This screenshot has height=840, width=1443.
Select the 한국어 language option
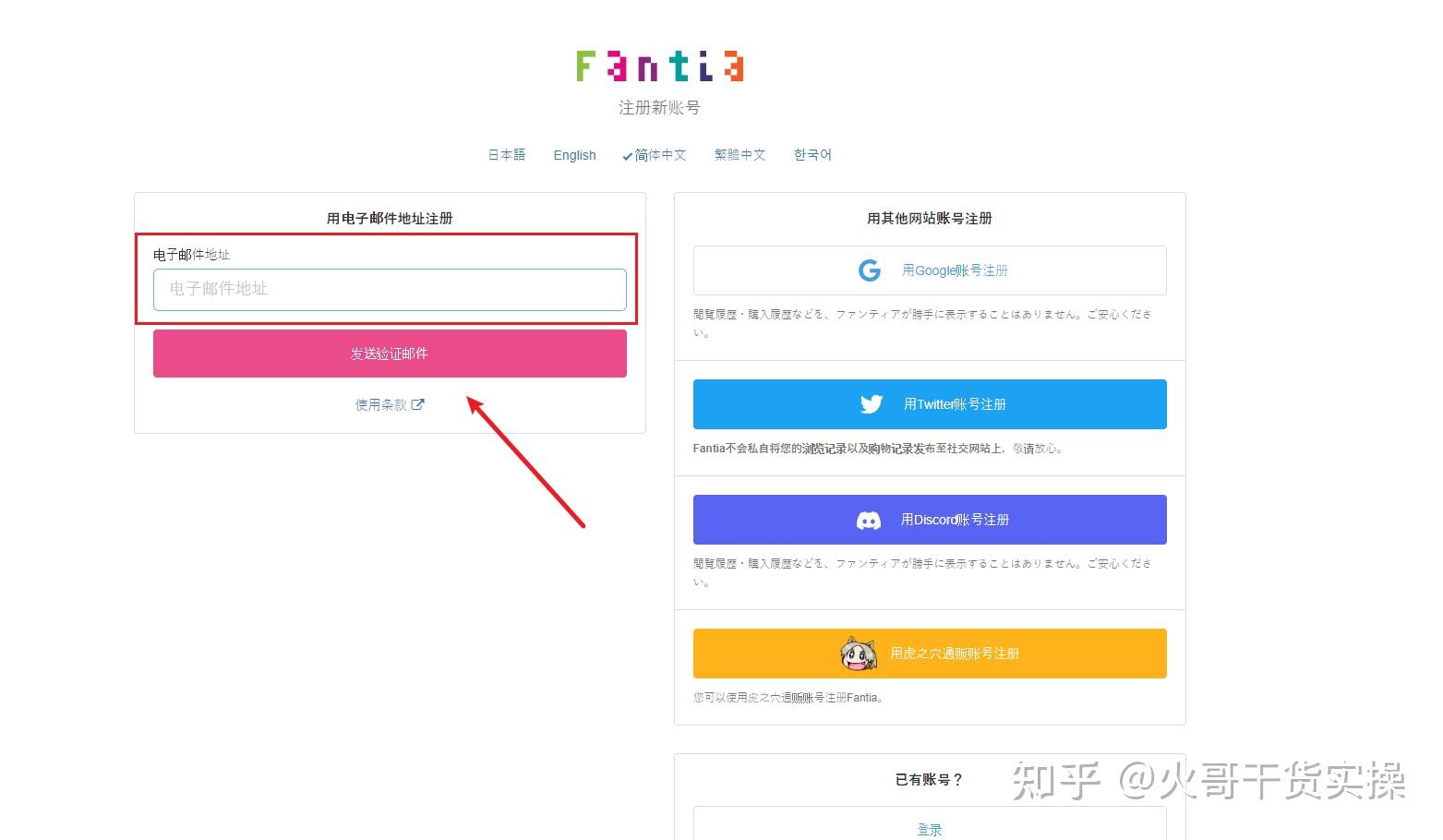812,154
